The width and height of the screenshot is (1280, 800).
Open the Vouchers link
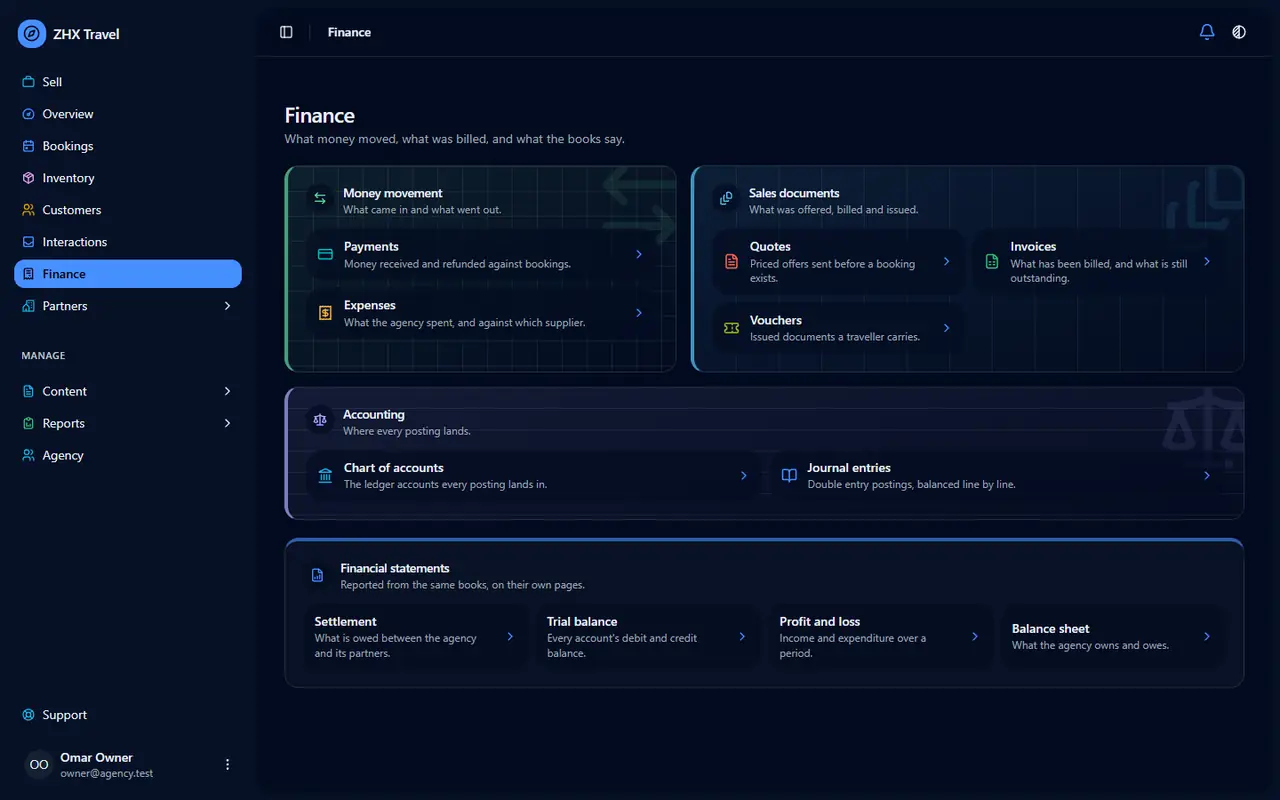click(838, 328)
